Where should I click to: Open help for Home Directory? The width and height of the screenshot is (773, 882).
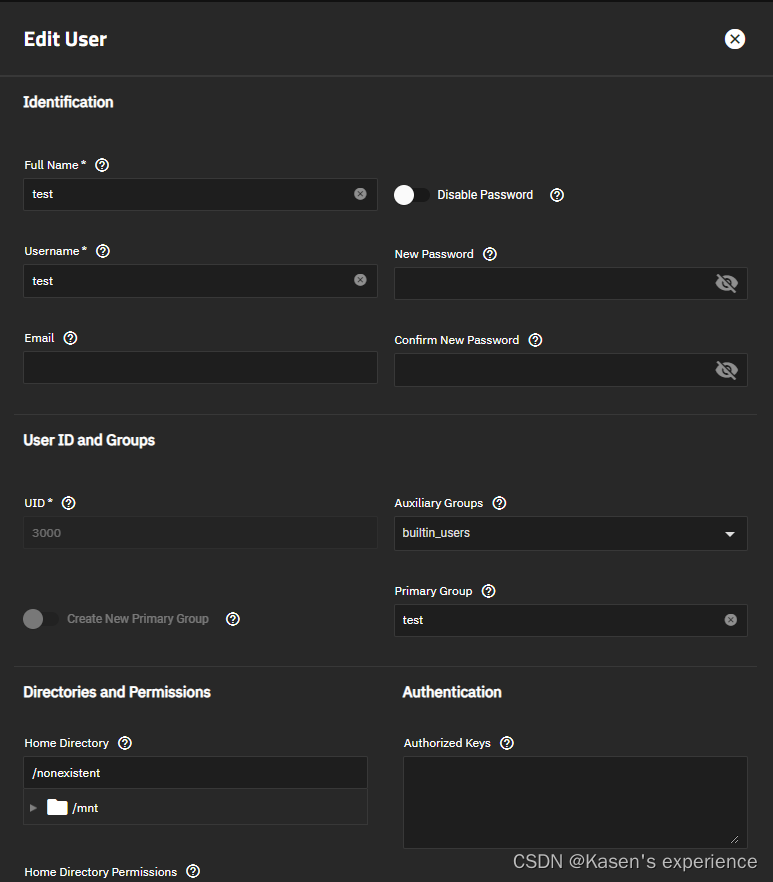point(125,743)
